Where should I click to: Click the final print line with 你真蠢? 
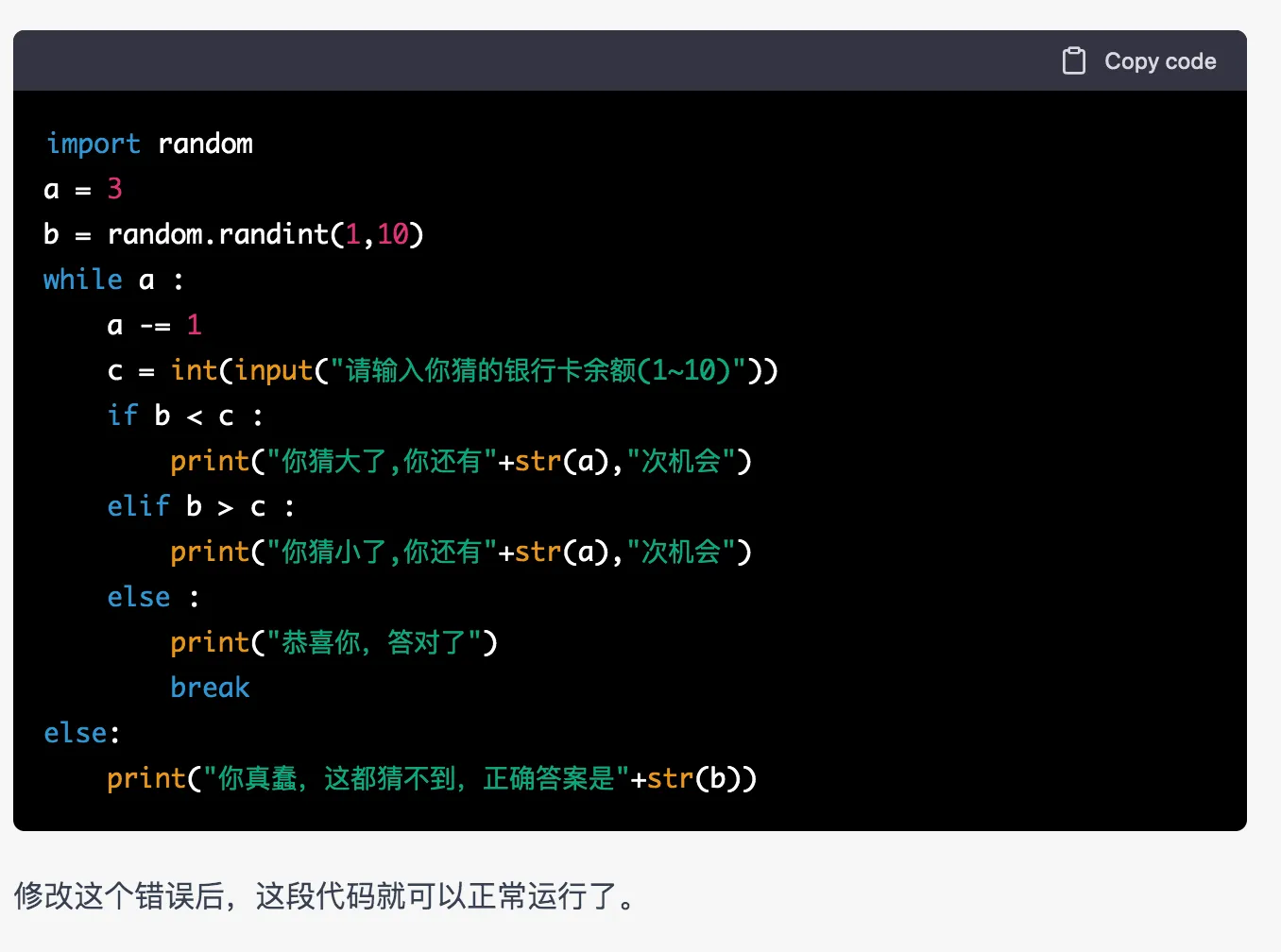coord(431,778)
